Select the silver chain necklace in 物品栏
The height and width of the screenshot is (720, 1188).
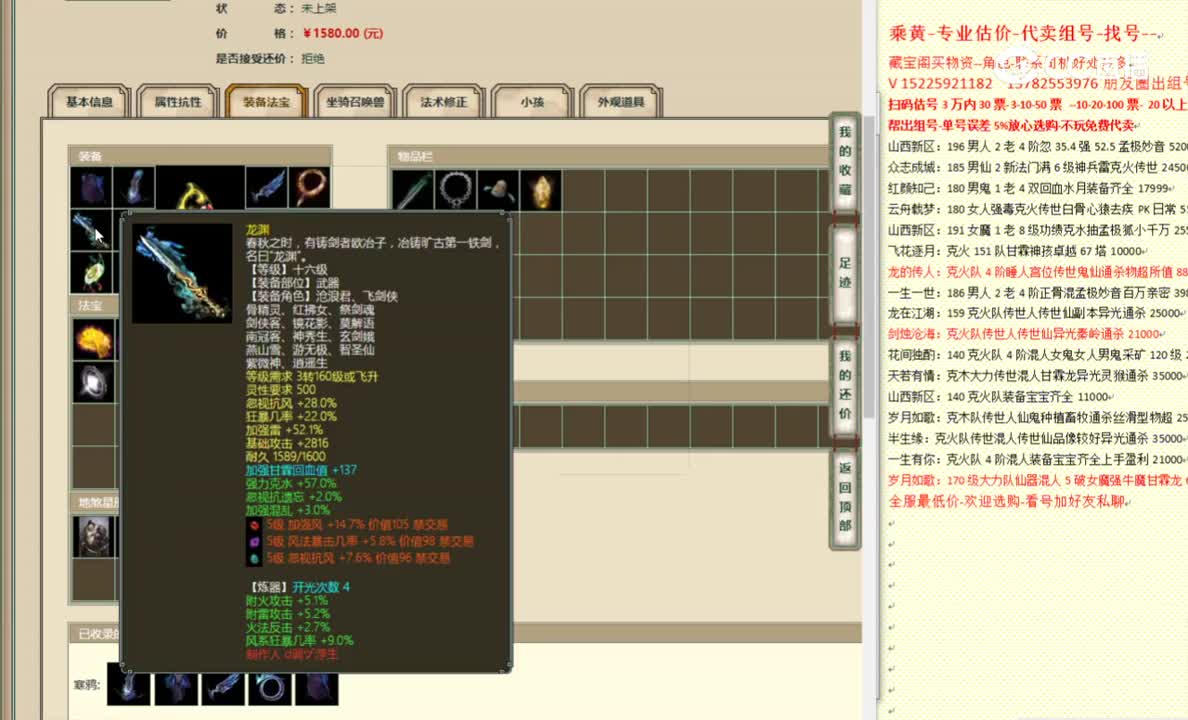[456, 190]
